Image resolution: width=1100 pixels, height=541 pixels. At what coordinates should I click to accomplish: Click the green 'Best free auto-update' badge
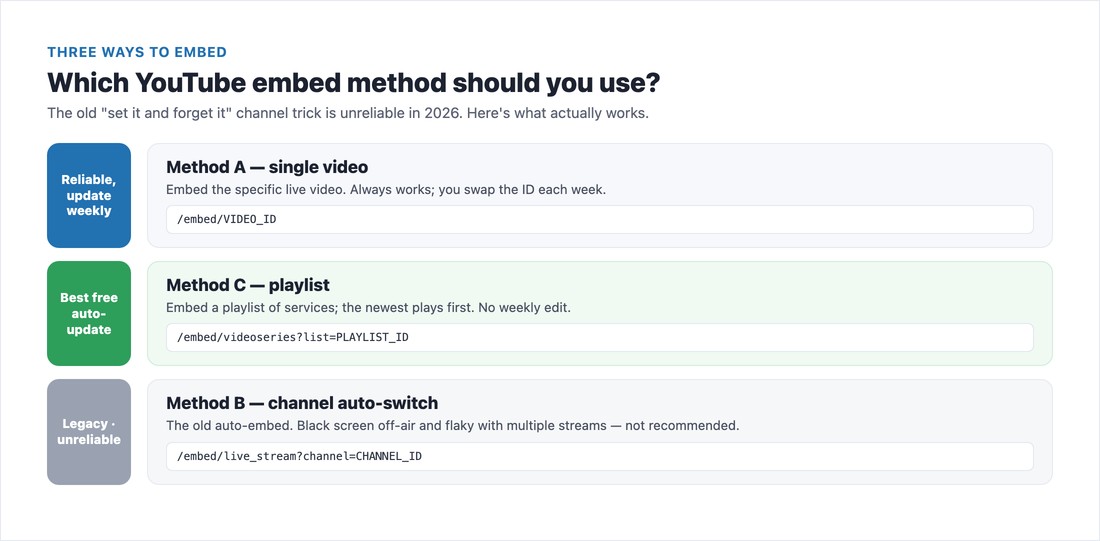coord(89,314)
